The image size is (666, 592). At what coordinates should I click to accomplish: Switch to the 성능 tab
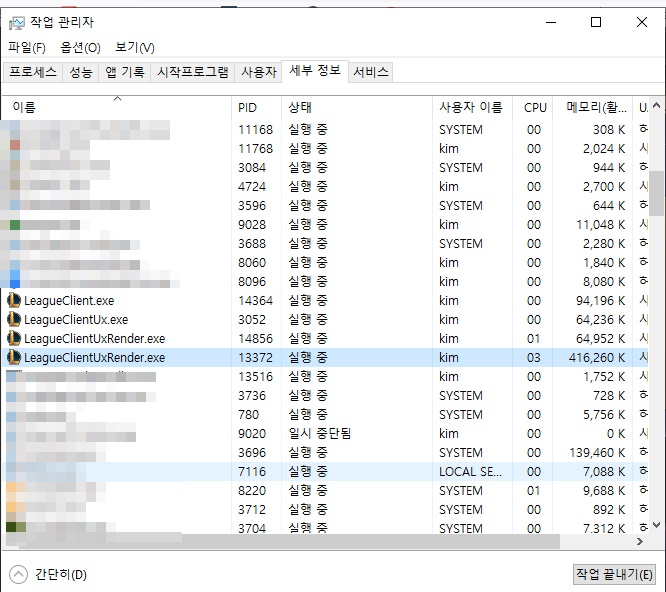coord(81,72)
